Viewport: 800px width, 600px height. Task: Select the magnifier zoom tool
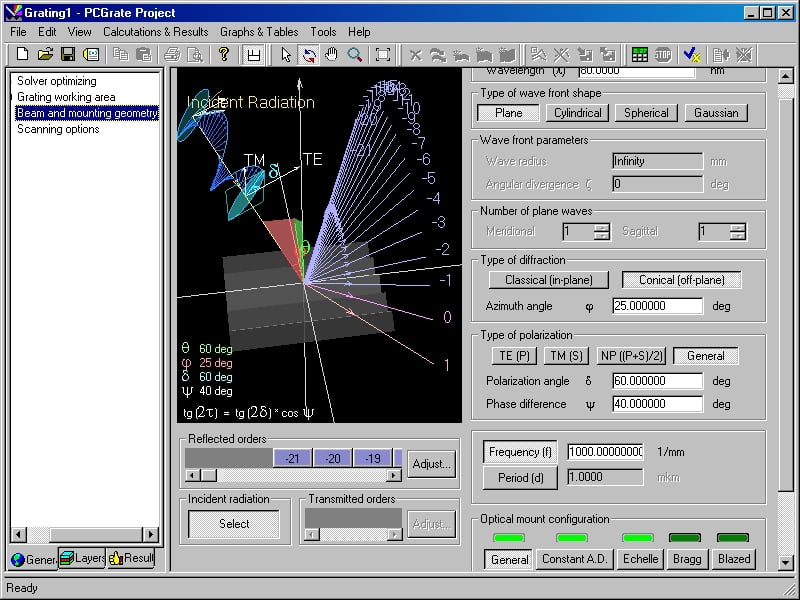[355, 54]
